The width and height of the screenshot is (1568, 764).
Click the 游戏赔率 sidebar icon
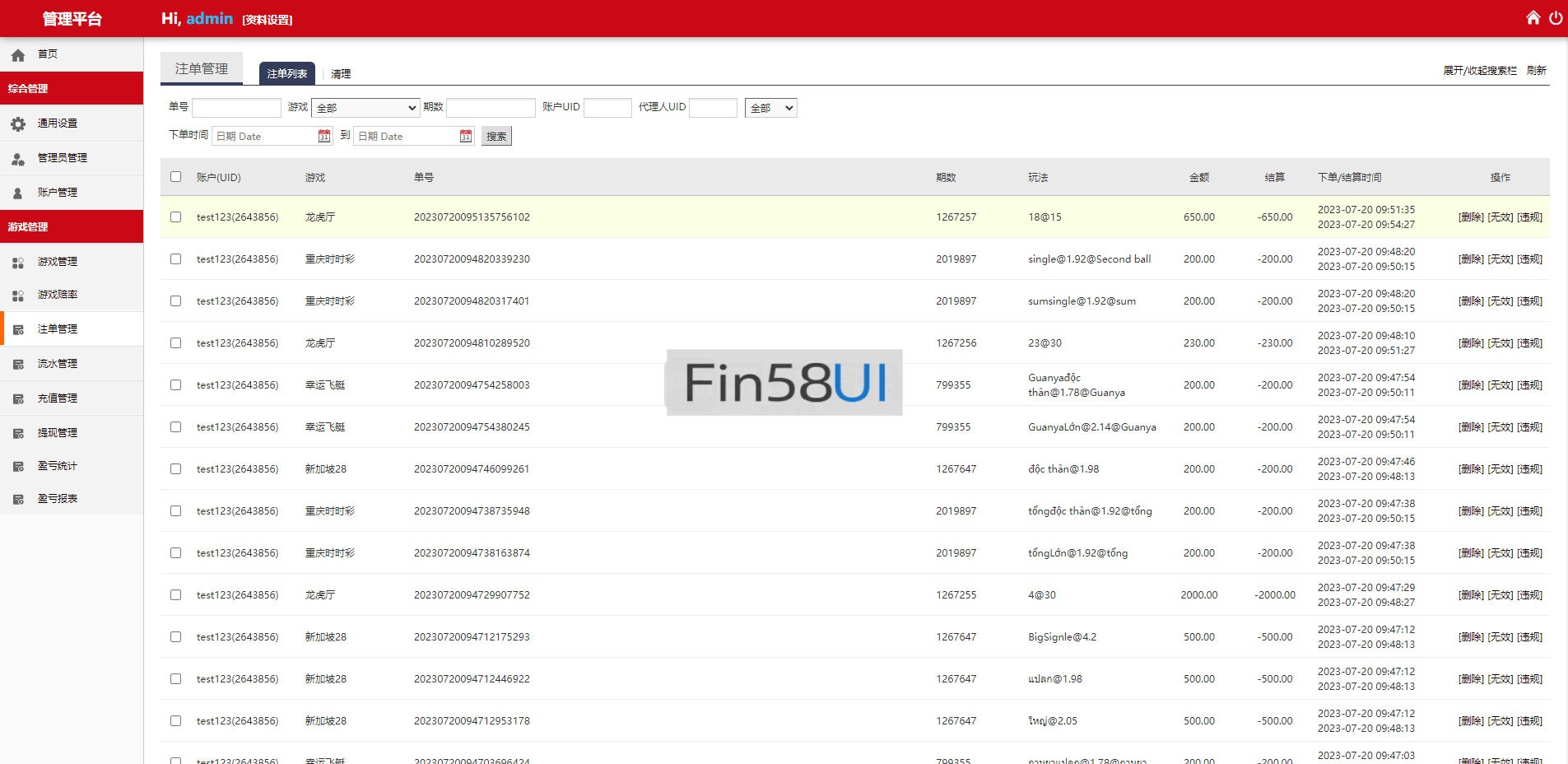(18, 295)
